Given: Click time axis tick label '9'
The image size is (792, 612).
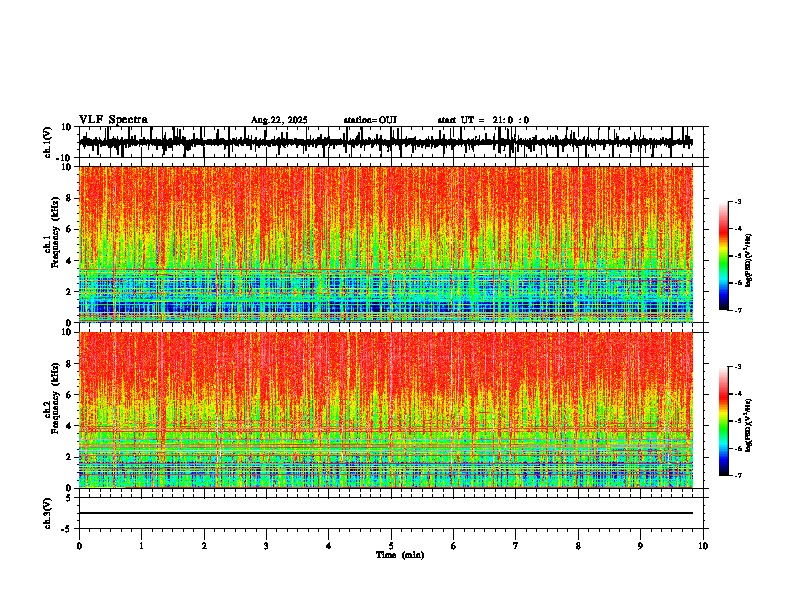Looking at the screenshot, I should (640, 546).
